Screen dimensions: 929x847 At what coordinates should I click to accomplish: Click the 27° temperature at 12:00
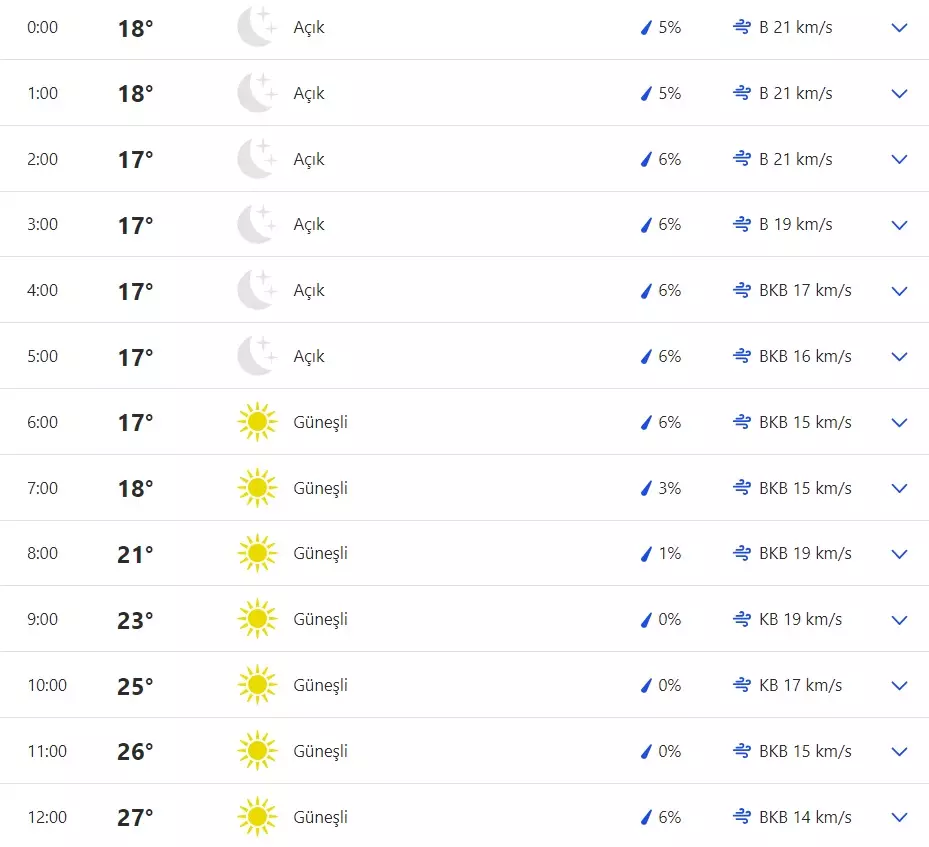pyautogui.click(x=135, y=818)
